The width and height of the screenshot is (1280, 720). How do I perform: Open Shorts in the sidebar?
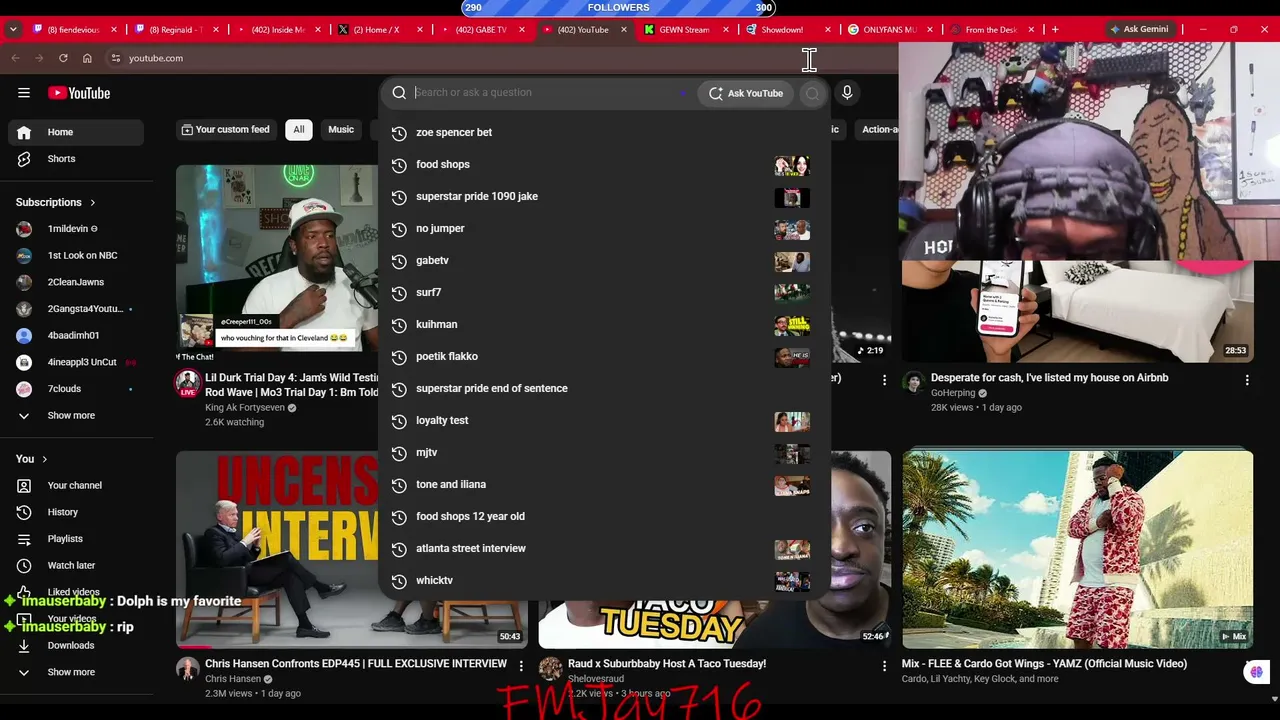pyautogui.click(x=76, y=159)
